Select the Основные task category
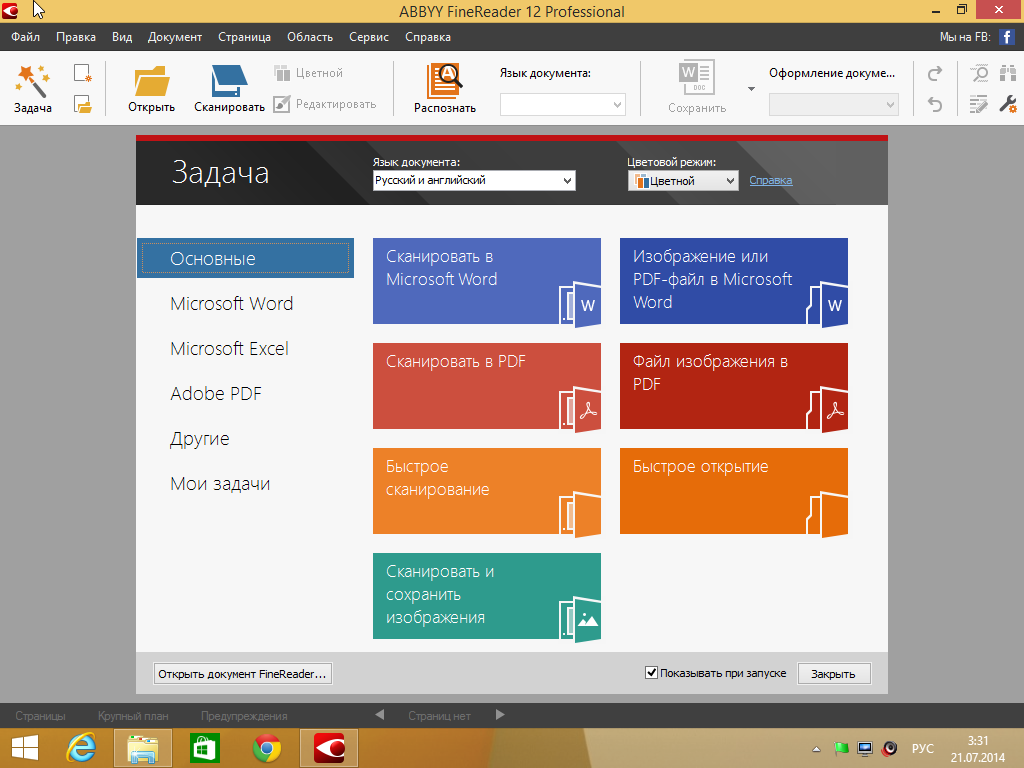 [246, 259]
